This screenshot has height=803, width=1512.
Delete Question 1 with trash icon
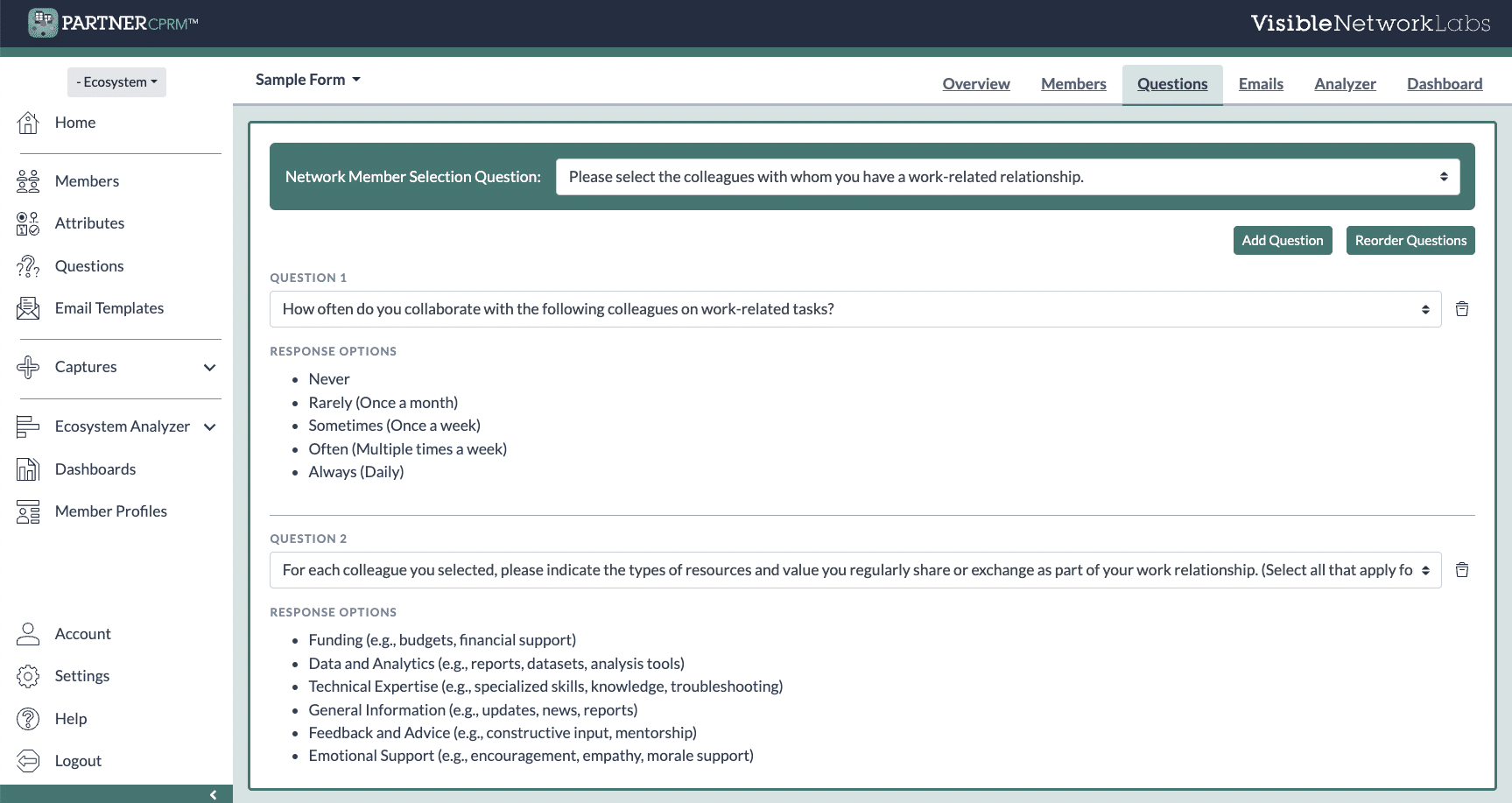(1462, 309)
